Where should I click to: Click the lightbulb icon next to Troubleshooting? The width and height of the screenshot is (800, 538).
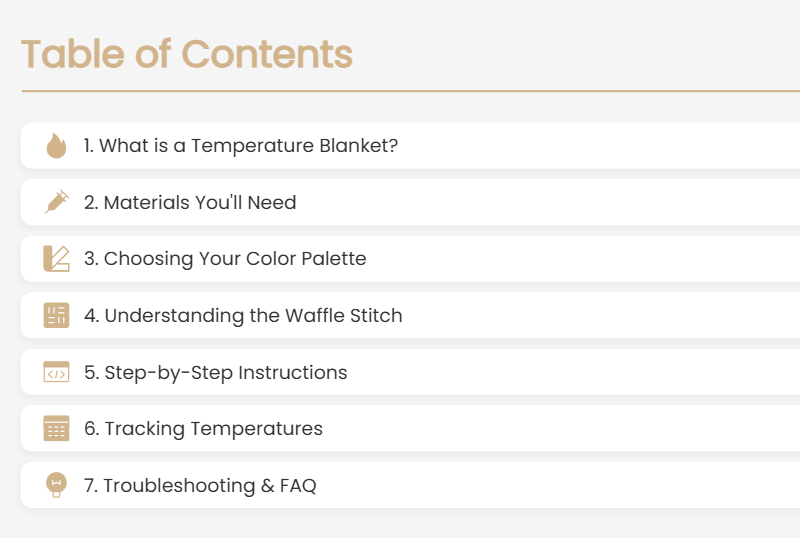click(56, 485)
